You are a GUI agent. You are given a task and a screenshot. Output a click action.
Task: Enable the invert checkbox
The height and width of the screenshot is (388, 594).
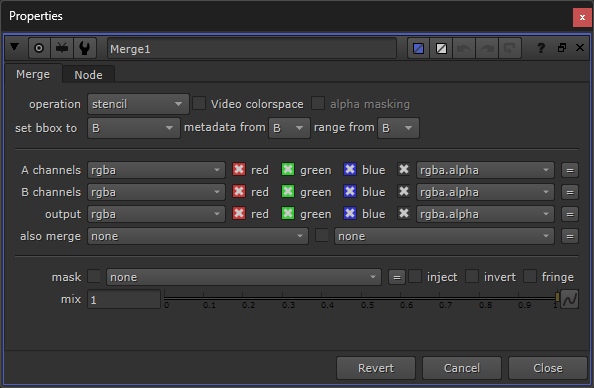(x=472, y=276)
